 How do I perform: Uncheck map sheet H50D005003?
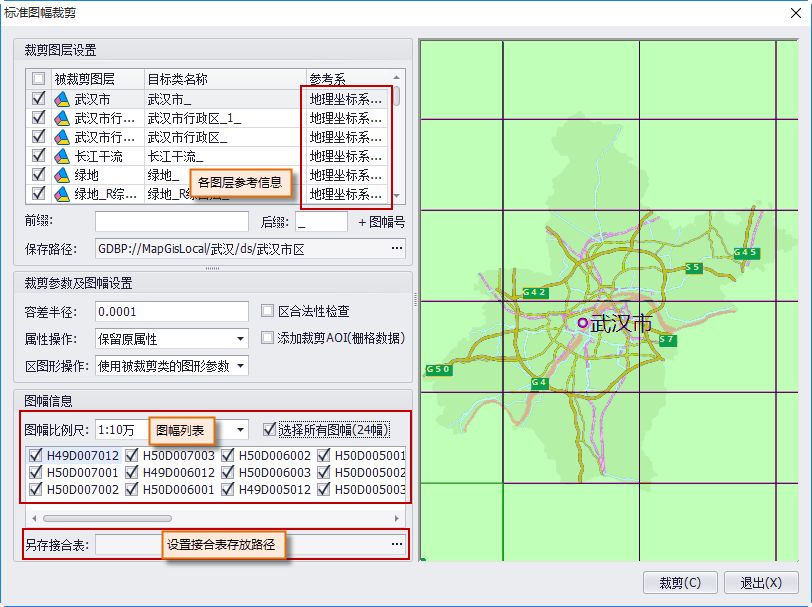(x=324, y=489)
